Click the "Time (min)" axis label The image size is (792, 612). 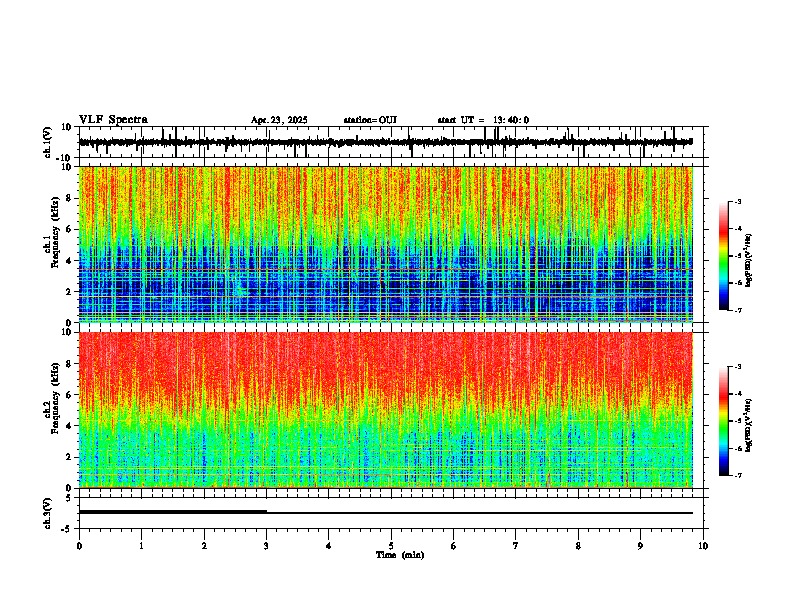coord(400,555)
